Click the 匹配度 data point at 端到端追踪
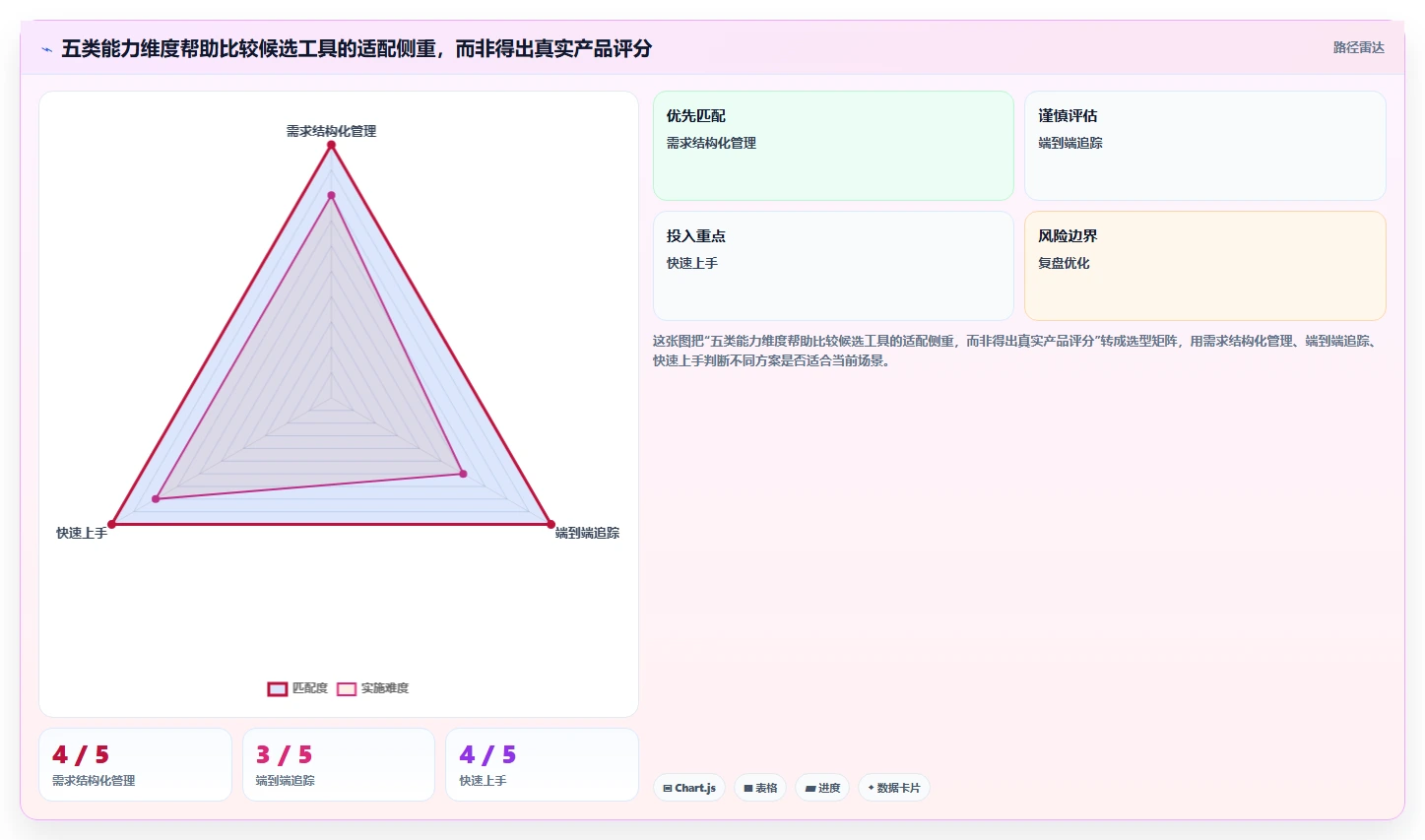 pyautogui.click(x=551, y=524)
